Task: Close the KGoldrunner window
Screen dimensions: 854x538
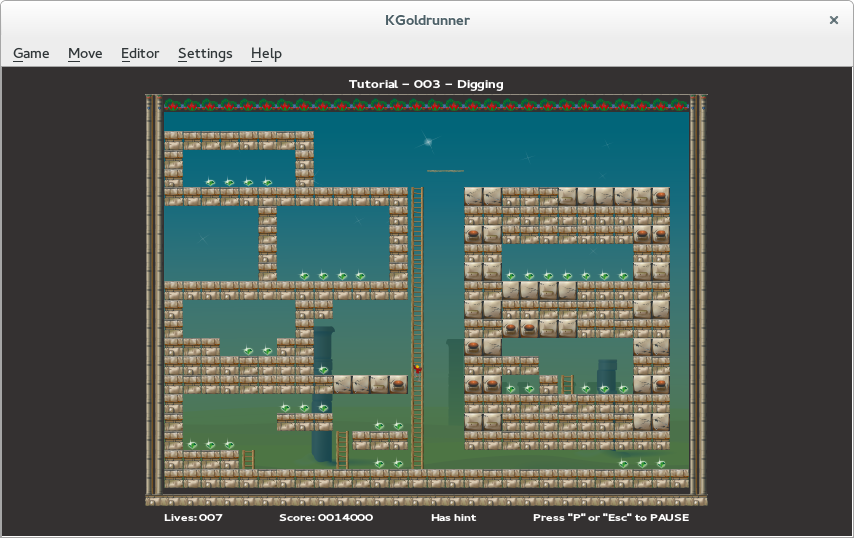Action: pyautogui.click(x=833, y=20)
